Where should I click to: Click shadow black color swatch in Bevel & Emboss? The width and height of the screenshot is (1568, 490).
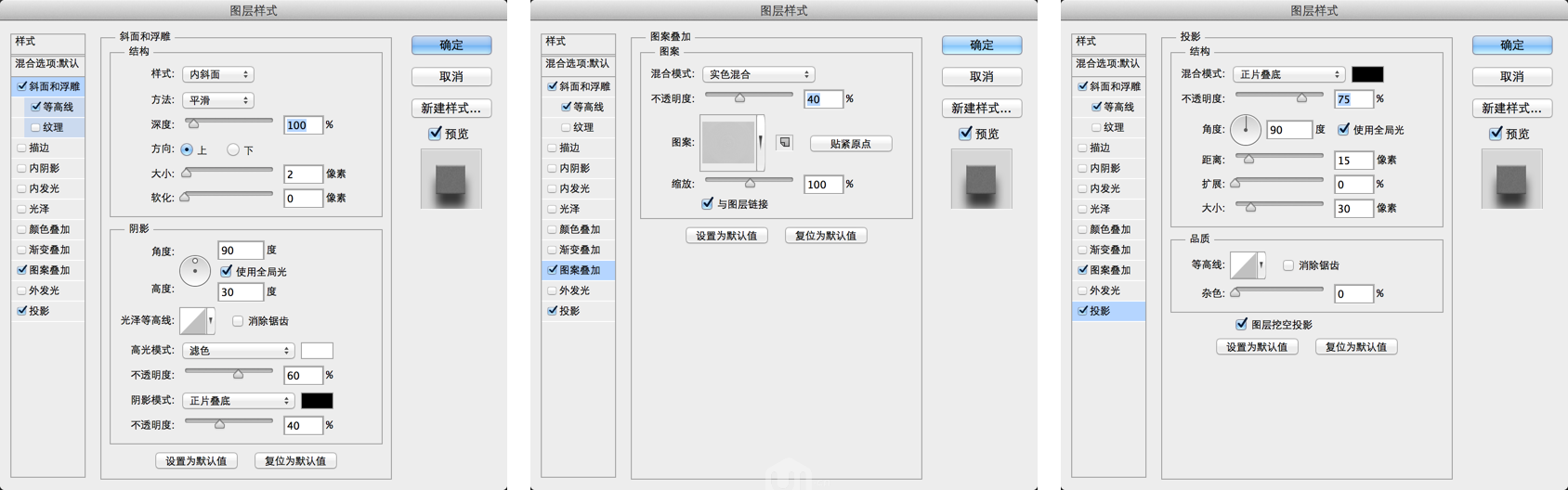(317, 400)
